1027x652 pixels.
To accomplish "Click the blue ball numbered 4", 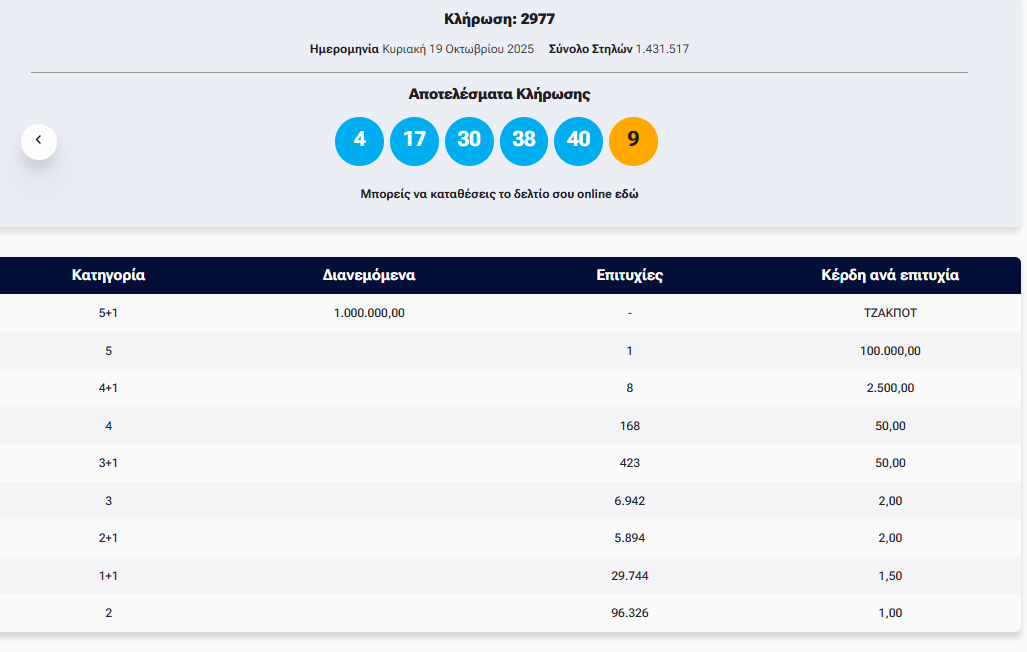I will (360, 141).
